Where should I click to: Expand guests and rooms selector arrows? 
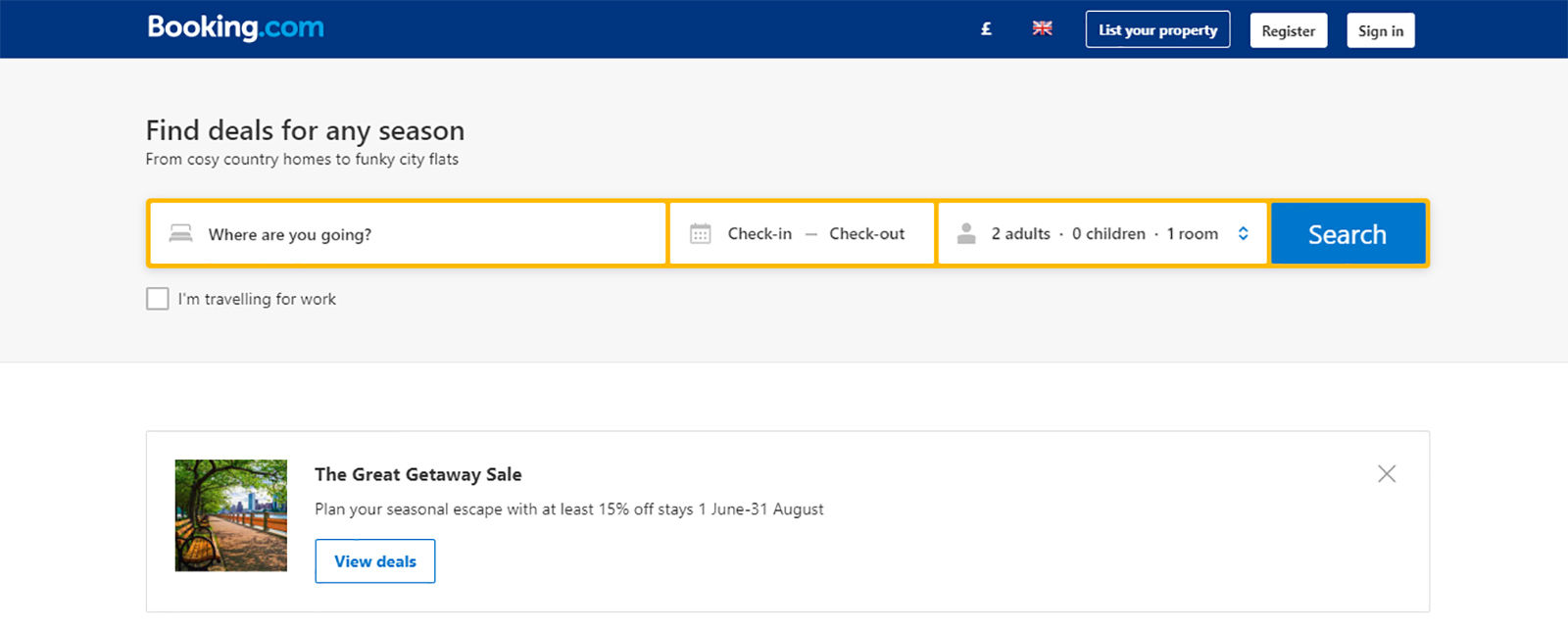coord(1243,233)
